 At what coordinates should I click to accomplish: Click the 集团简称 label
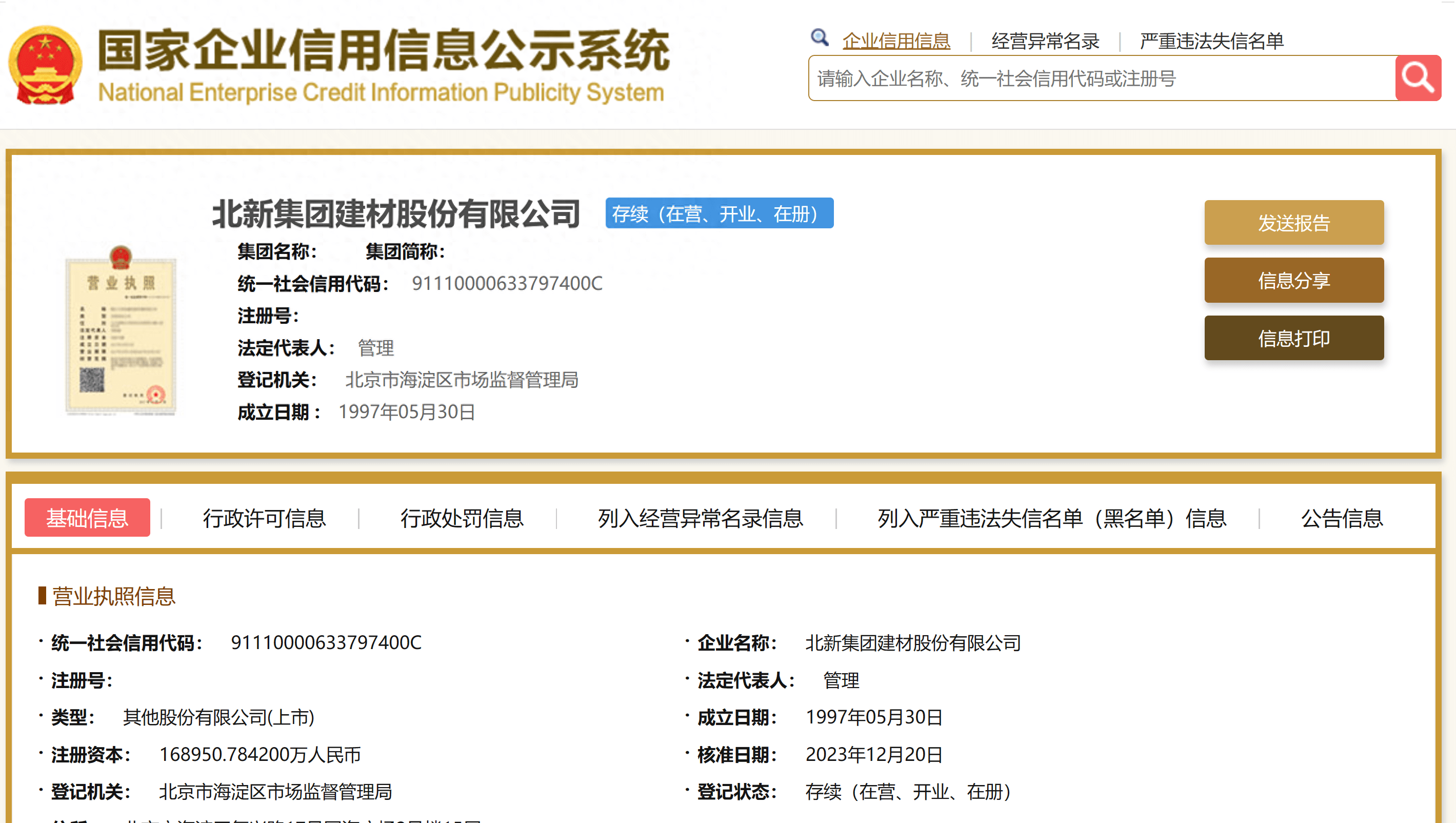(x=405, y=251)
